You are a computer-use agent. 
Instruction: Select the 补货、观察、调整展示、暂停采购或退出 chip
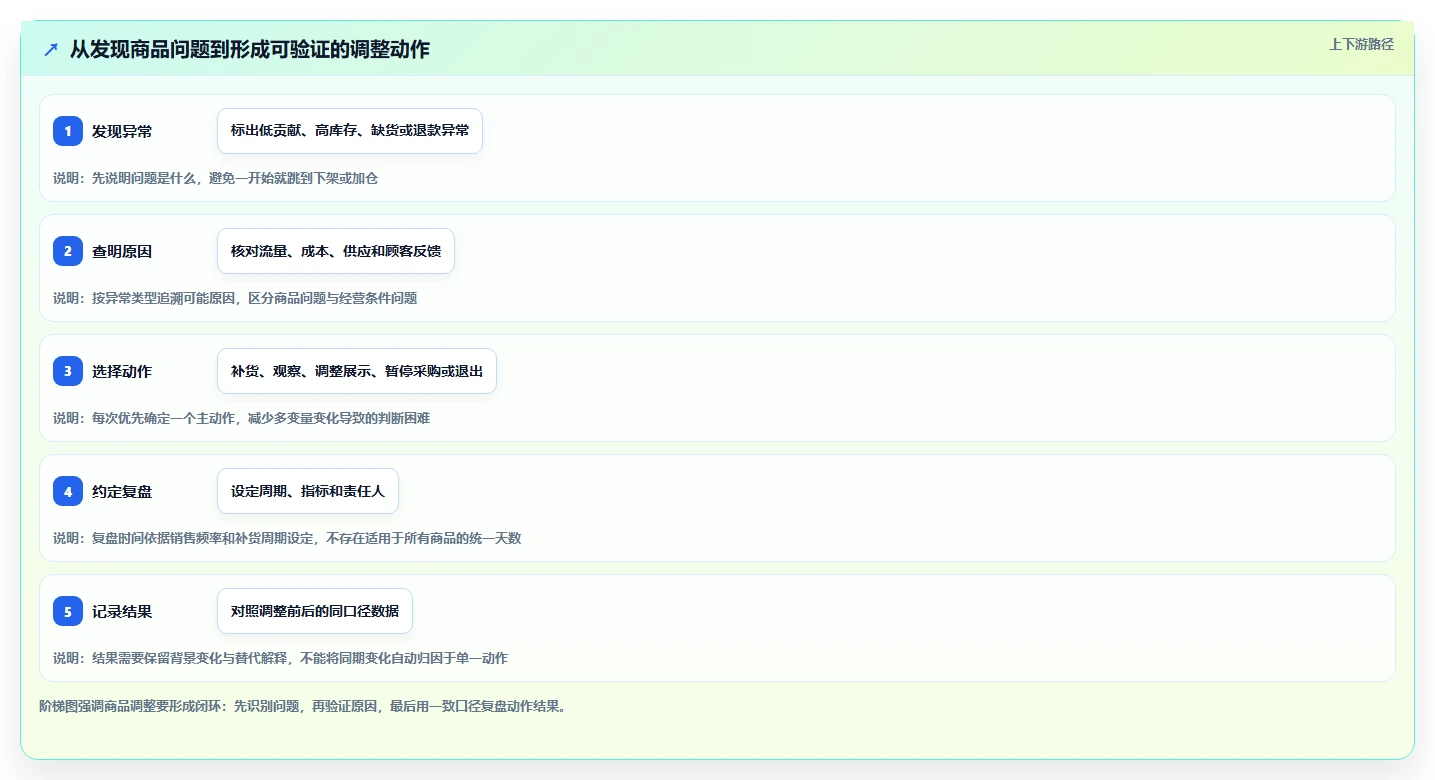click(357, 371)
